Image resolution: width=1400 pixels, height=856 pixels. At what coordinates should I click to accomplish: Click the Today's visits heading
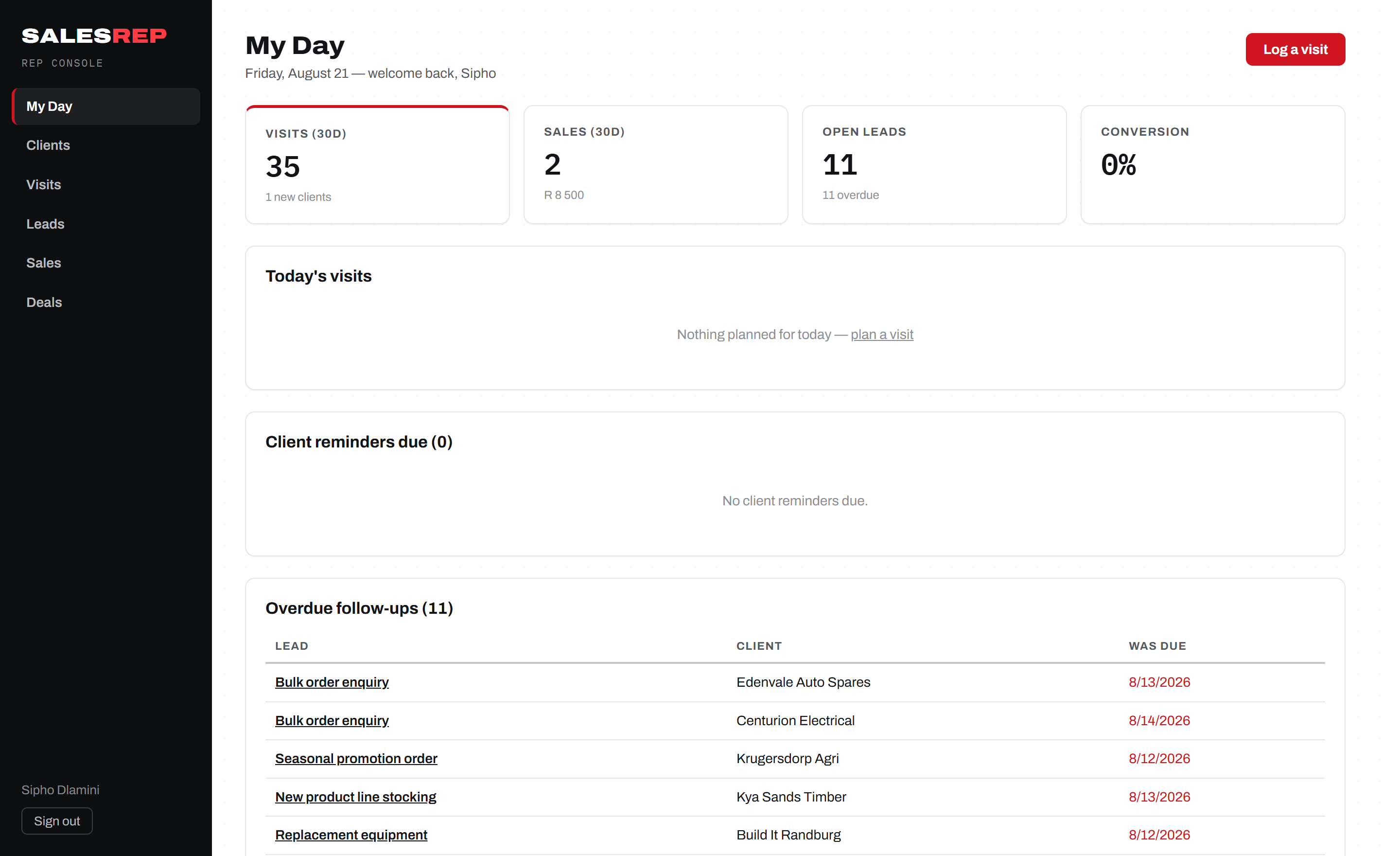(x=318, y=276)
